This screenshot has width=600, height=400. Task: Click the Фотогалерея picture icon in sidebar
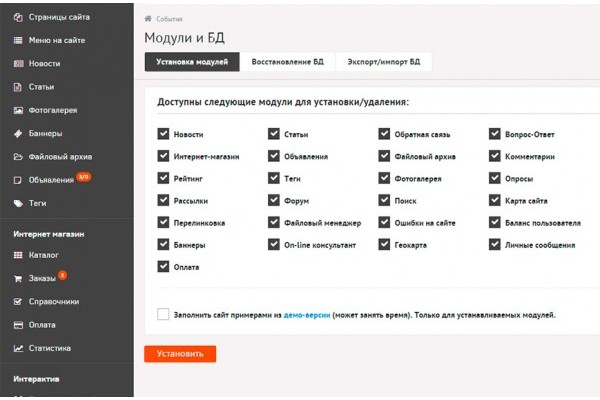(x=18, y=110)
